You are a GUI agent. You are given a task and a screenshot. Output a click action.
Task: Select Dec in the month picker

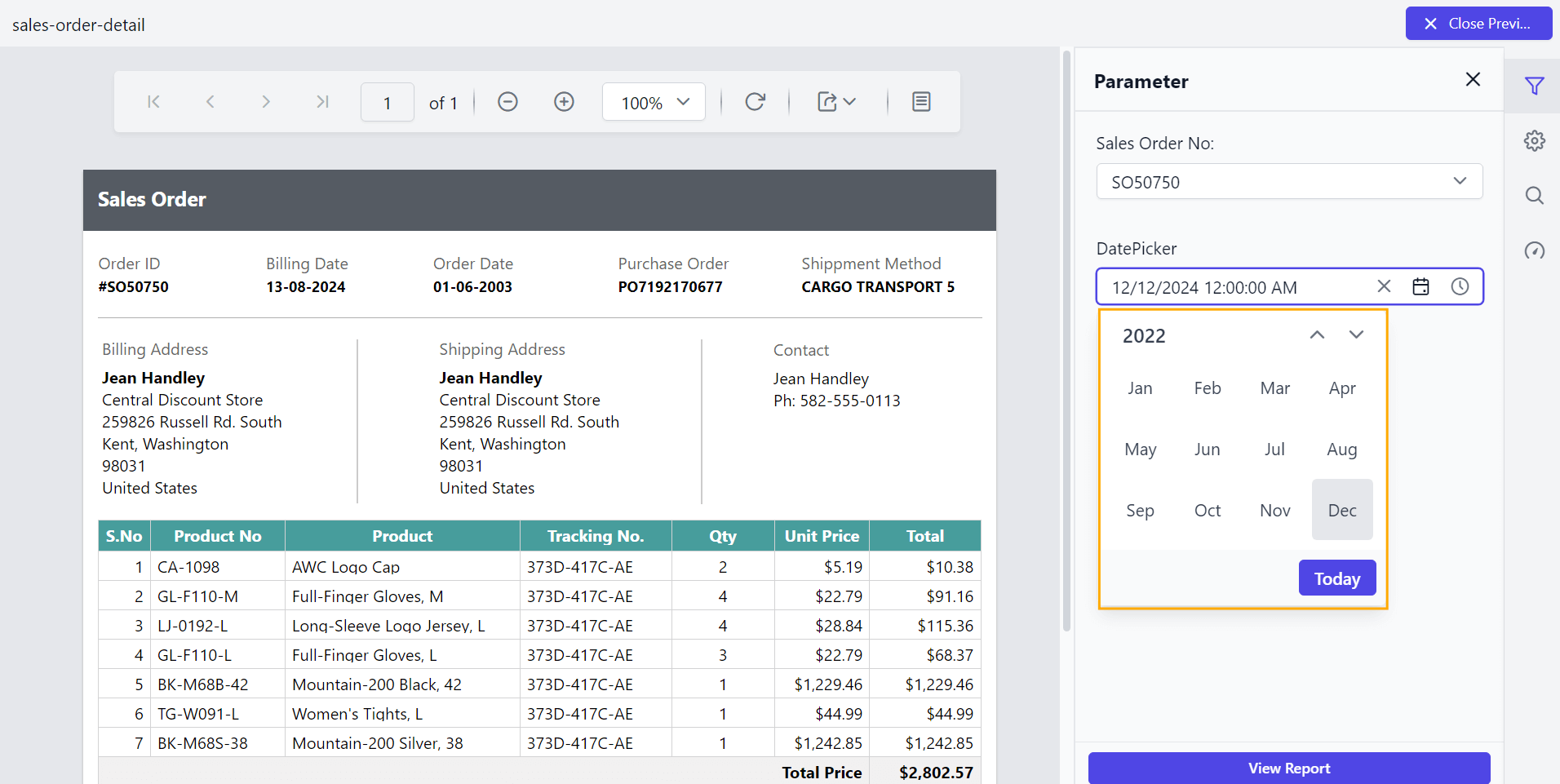pyautogui.click(x=1341, y=509)
